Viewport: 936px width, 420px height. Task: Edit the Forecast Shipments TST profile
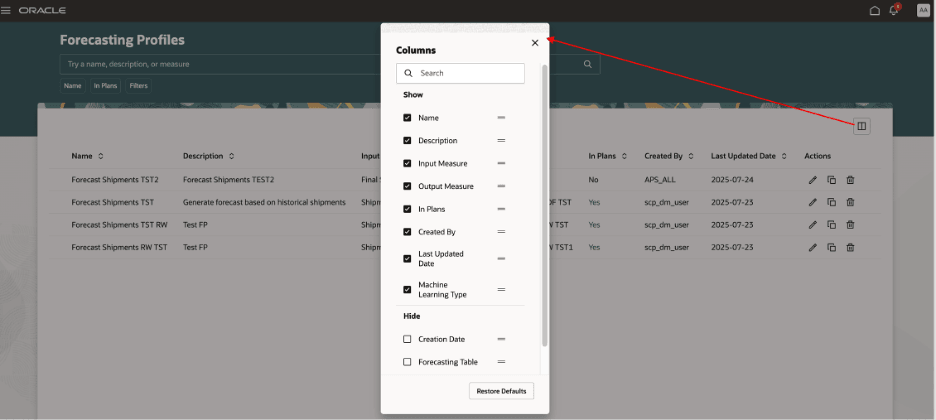pos(812,202)
